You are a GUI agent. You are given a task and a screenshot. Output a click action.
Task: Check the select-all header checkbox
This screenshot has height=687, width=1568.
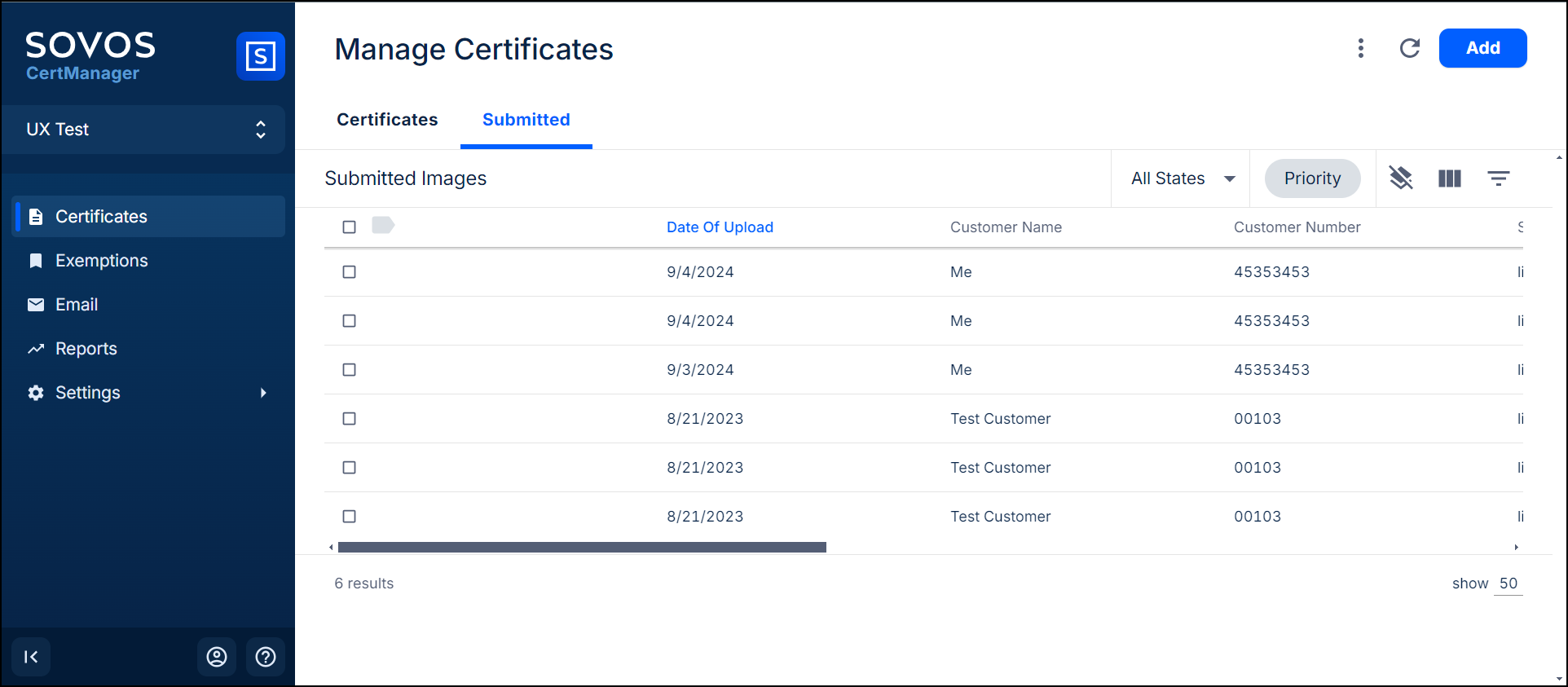point(349,227)
